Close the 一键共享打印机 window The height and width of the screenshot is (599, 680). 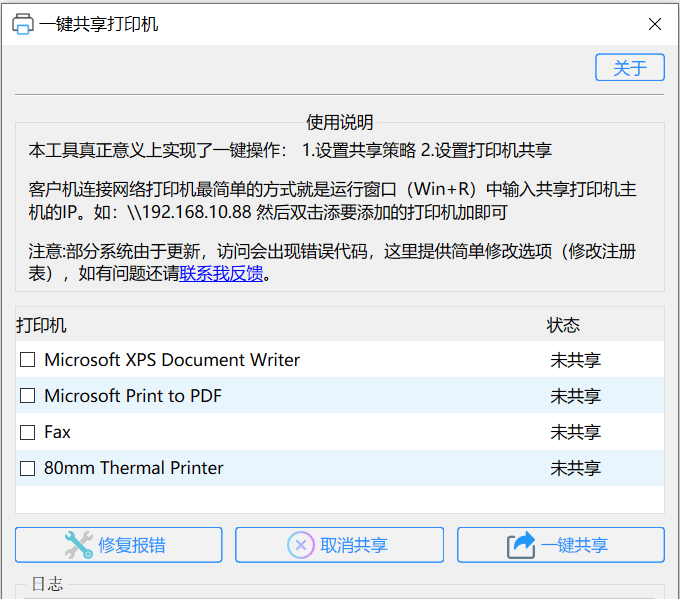[655, 24]
